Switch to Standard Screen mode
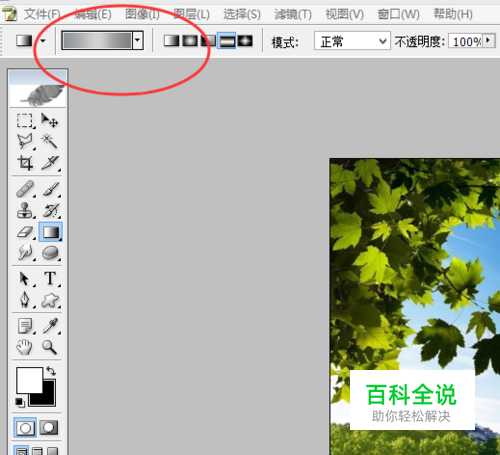Image resolution: width=500 pixels, height=455 pixels. point(21,450)
